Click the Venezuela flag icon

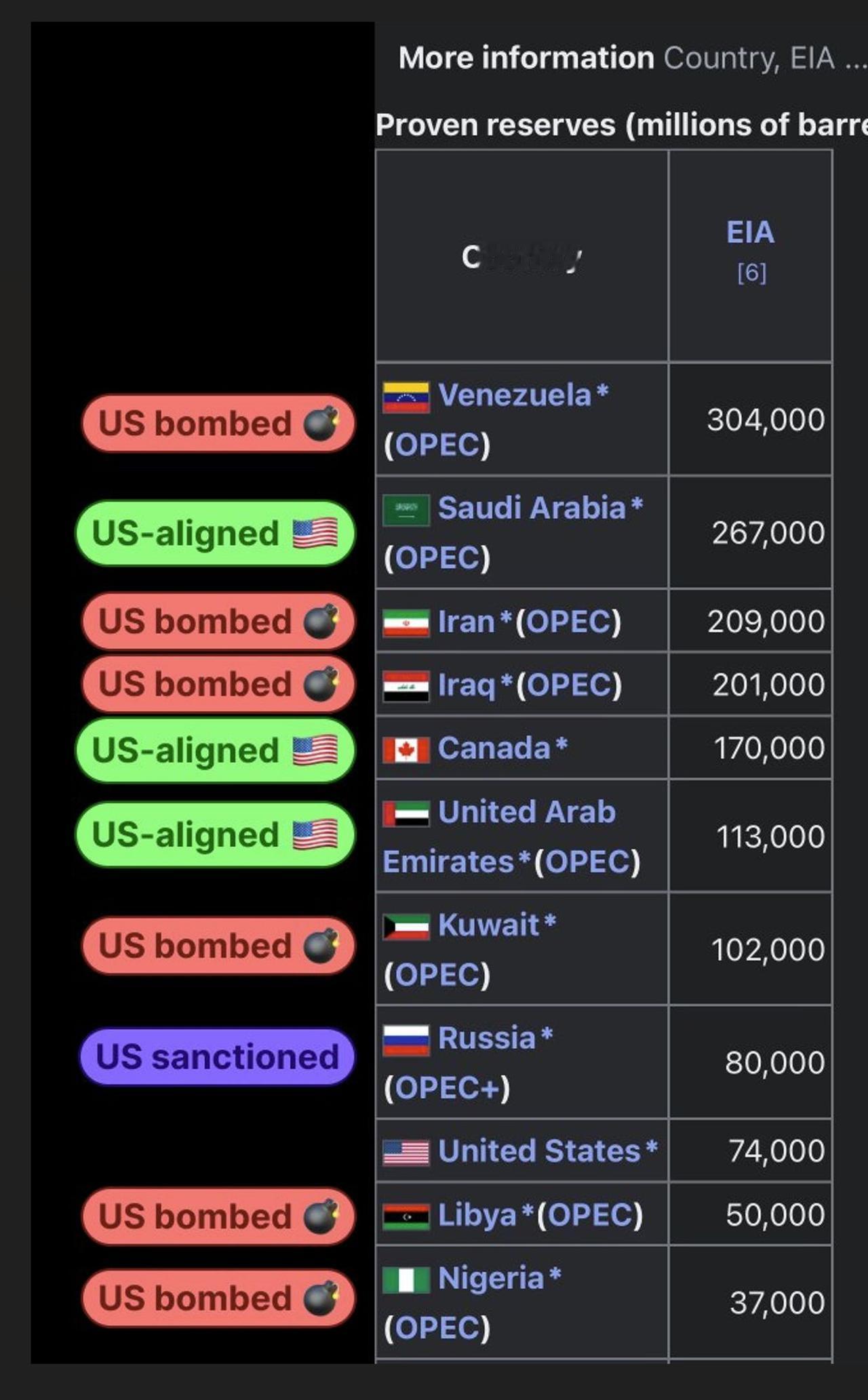(x=406, y=397)
